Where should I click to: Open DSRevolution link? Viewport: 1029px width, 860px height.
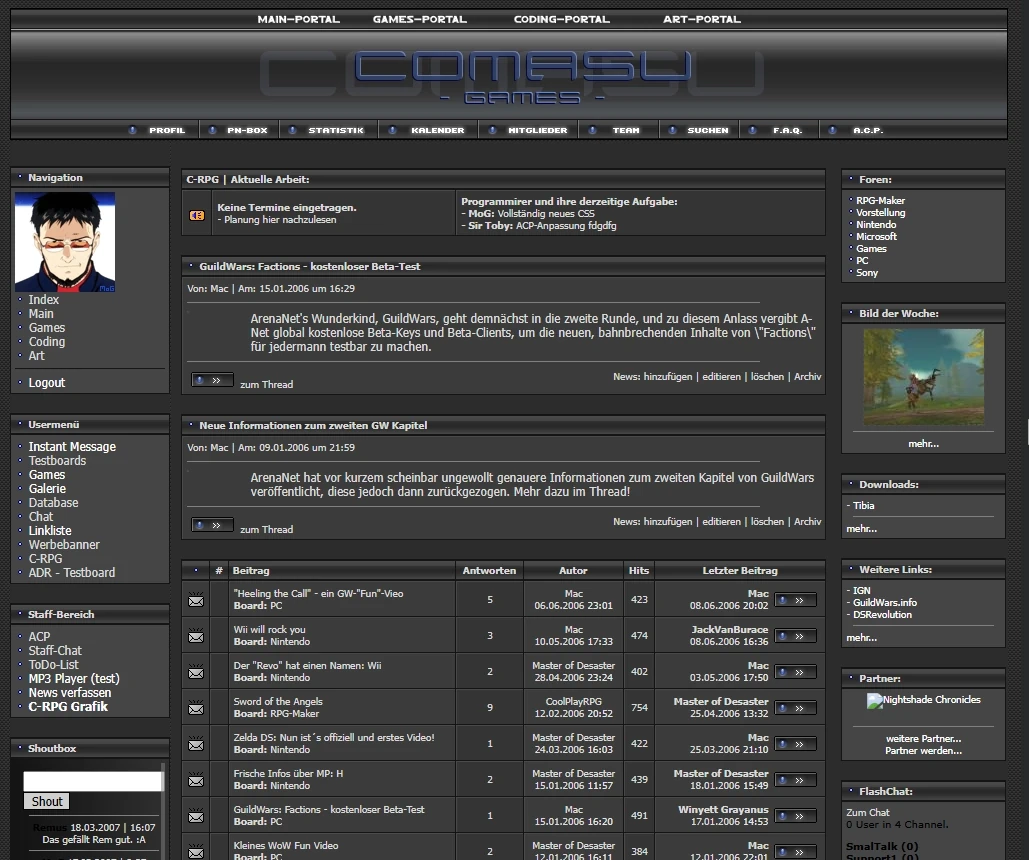882,614
